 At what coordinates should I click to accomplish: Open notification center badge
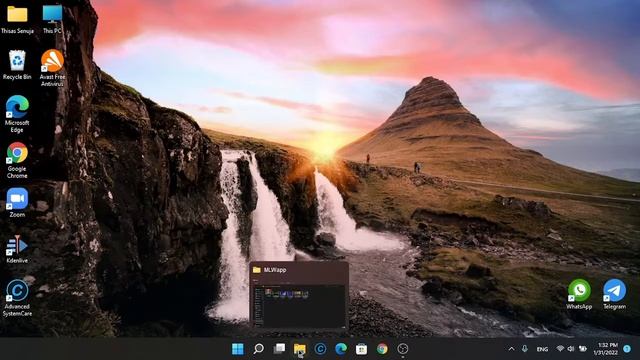pyautogui.click(x=627, y=349)
